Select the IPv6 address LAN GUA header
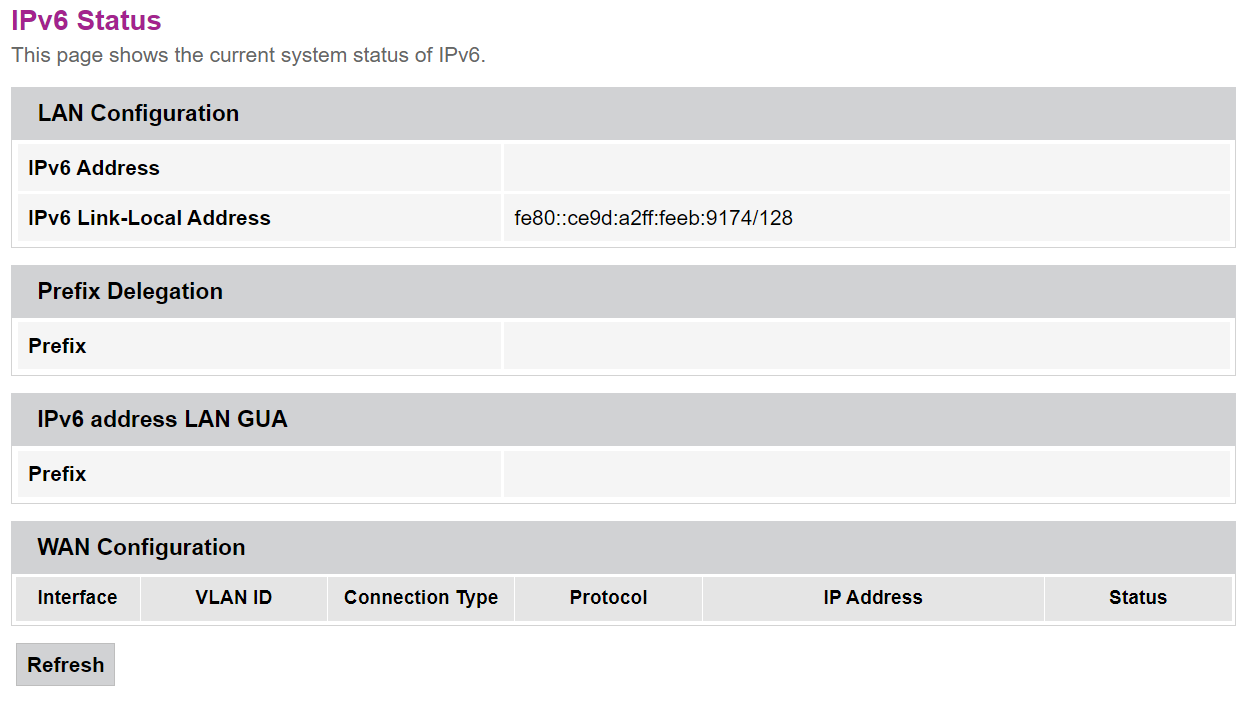 point(162,419)
